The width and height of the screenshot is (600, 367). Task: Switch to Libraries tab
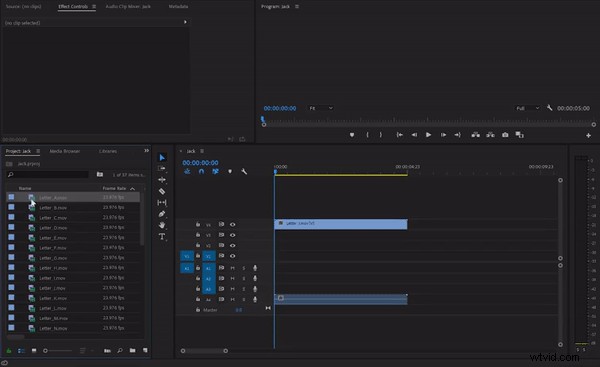coord(108,151)
